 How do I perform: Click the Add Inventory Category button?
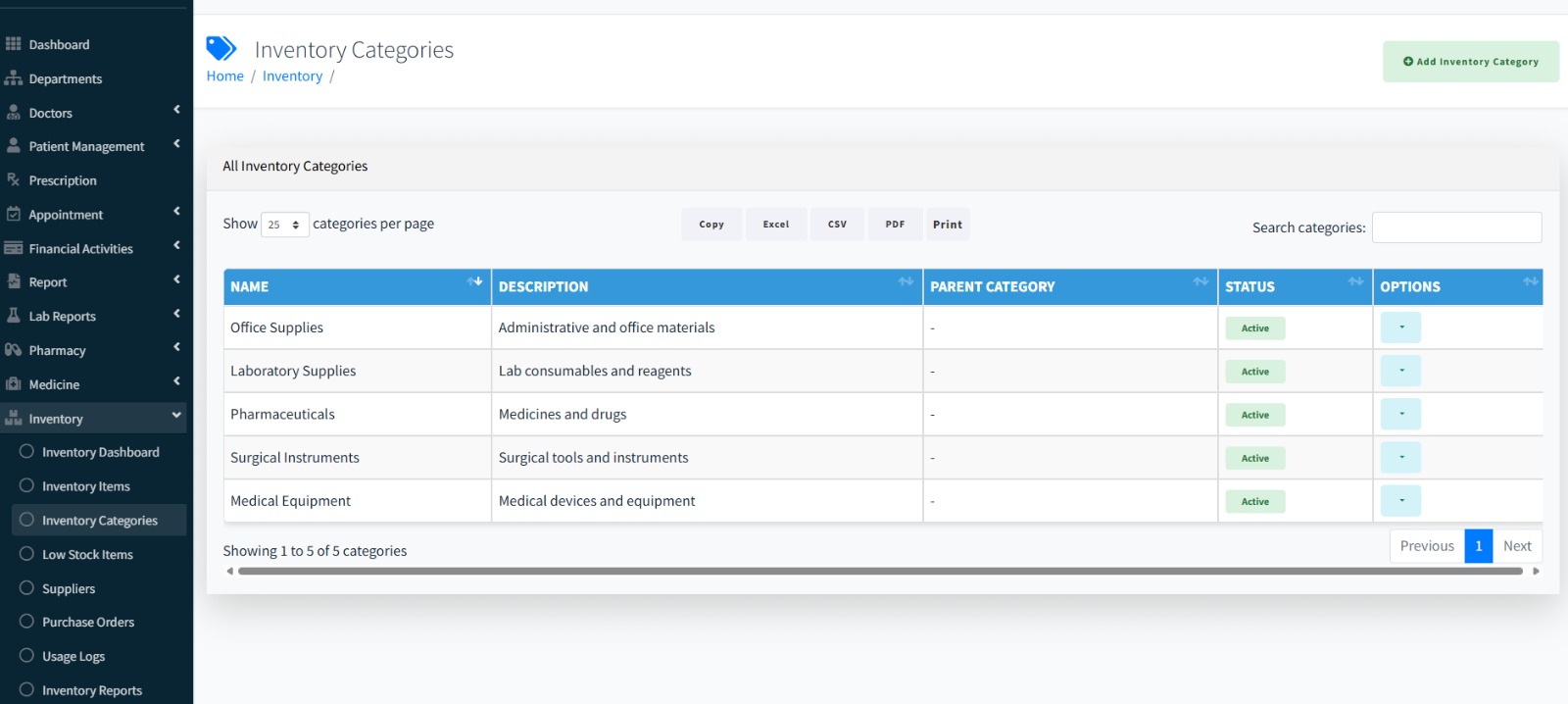pyautogui.click(x=1471, y=62)
